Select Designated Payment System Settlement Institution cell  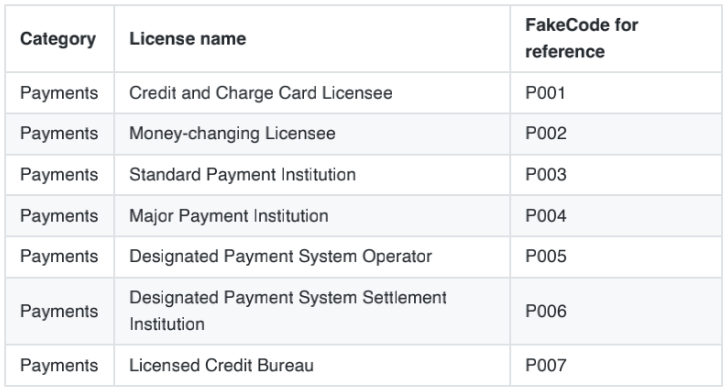point(312,311)
